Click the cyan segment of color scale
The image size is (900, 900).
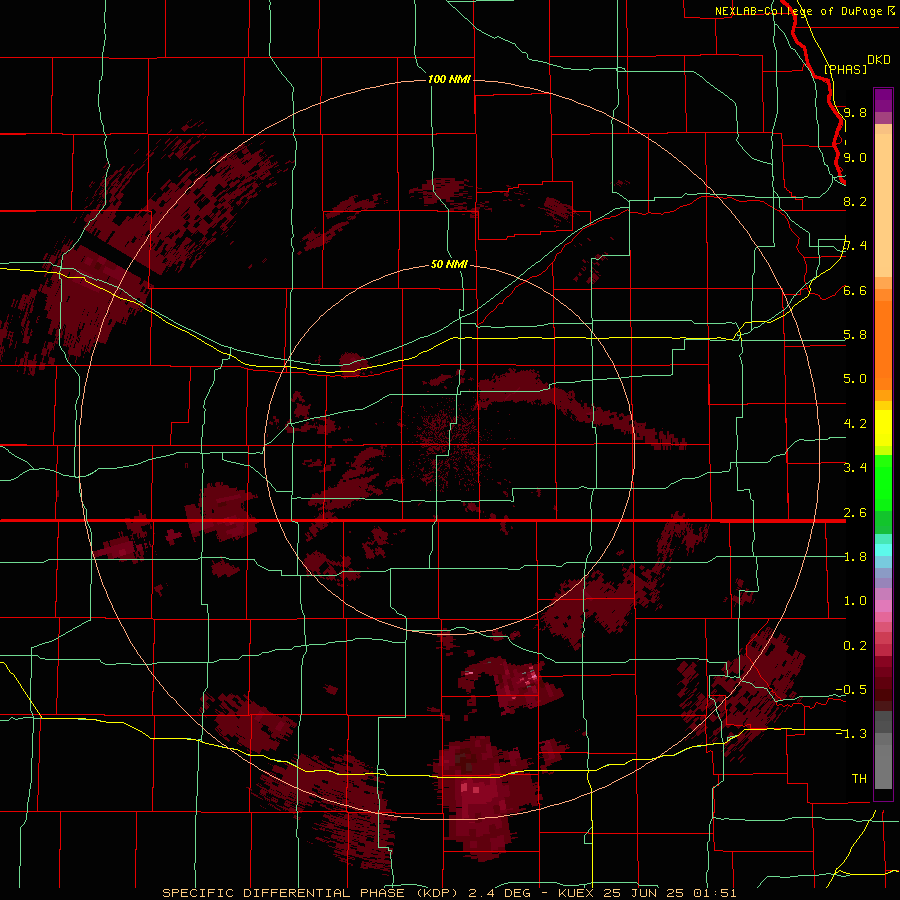(x=883, y=550)
